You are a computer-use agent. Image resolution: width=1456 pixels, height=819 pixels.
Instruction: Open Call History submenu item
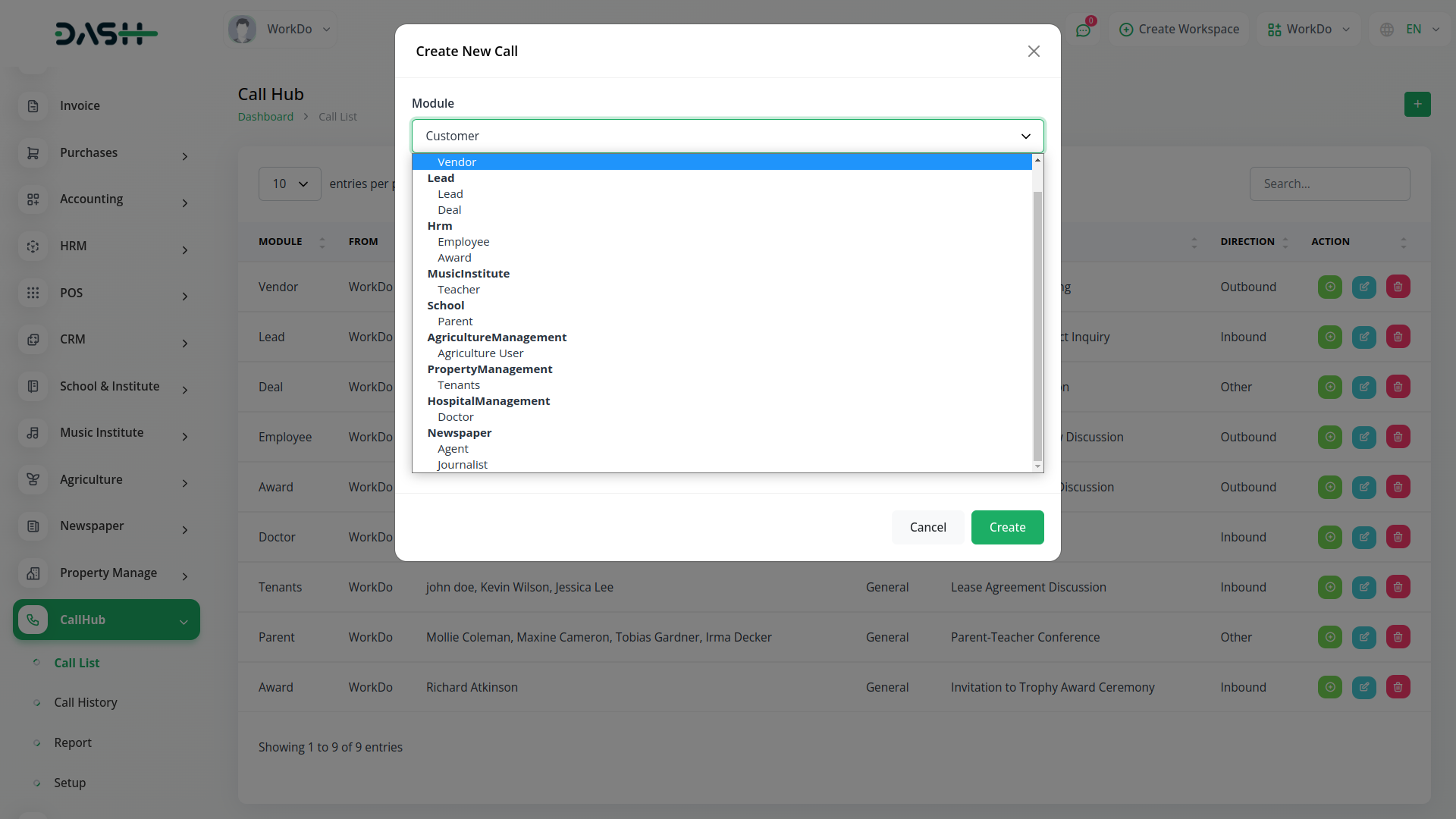point(86,703)
